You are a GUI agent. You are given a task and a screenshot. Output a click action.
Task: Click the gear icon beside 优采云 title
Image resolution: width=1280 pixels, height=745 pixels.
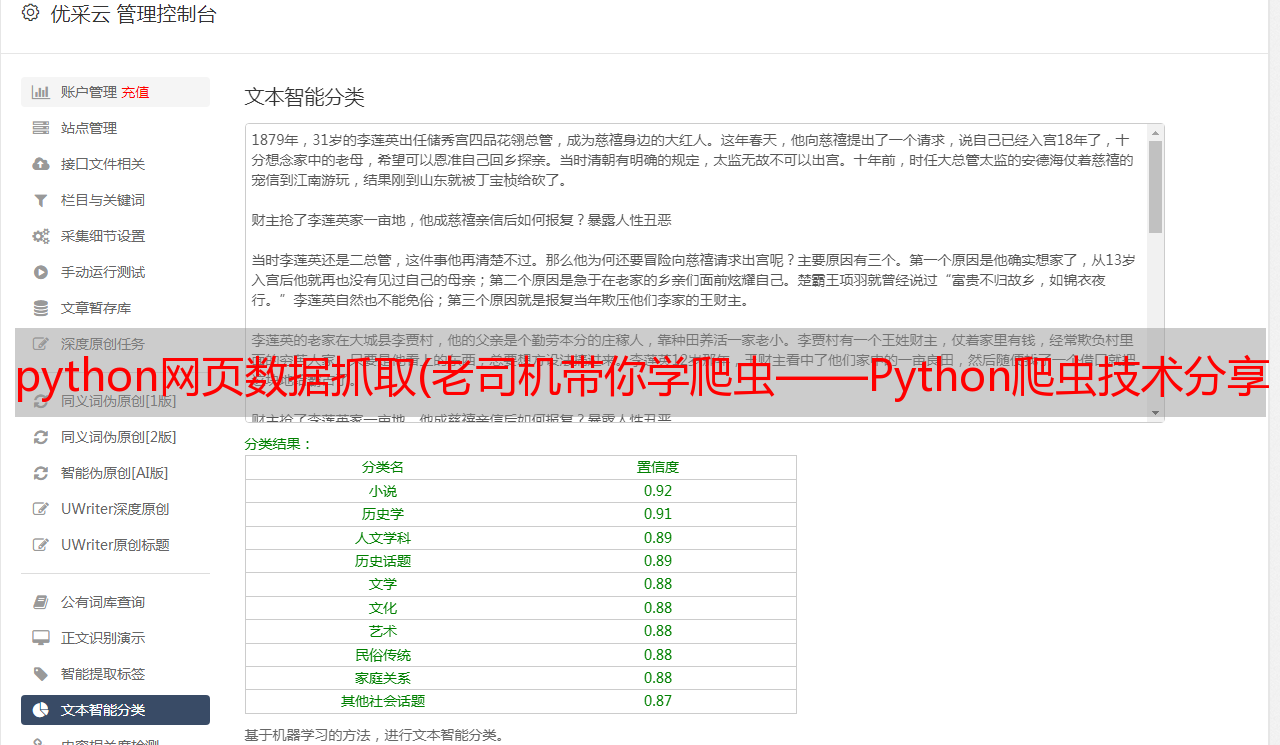[30, 14]
